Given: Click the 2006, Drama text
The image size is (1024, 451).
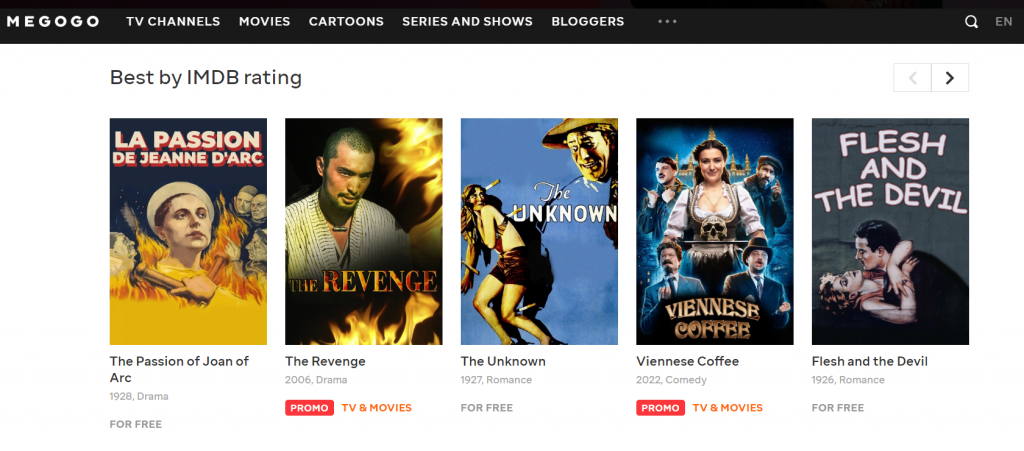Looking at the screenshot, I should coord(316,380).
